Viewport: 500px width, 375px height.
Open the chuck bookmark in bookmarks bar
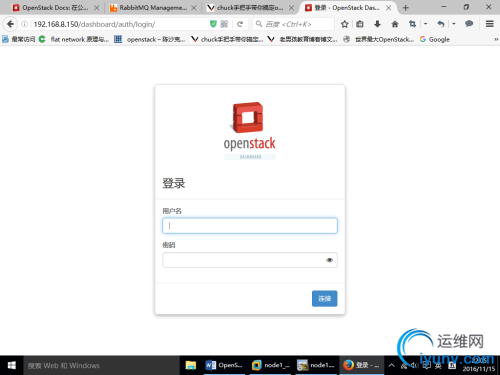[x=227, y=39]
